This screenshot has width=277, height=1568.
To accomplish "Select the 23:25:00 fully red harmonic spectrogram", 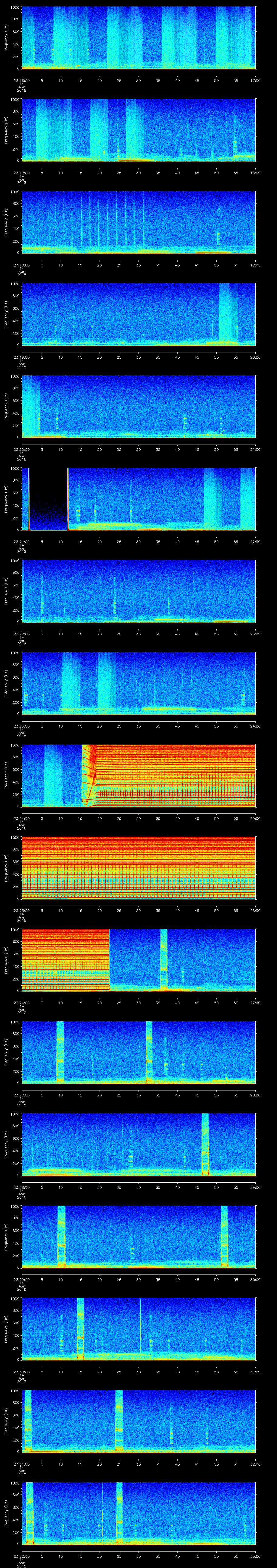I will 138,868.
